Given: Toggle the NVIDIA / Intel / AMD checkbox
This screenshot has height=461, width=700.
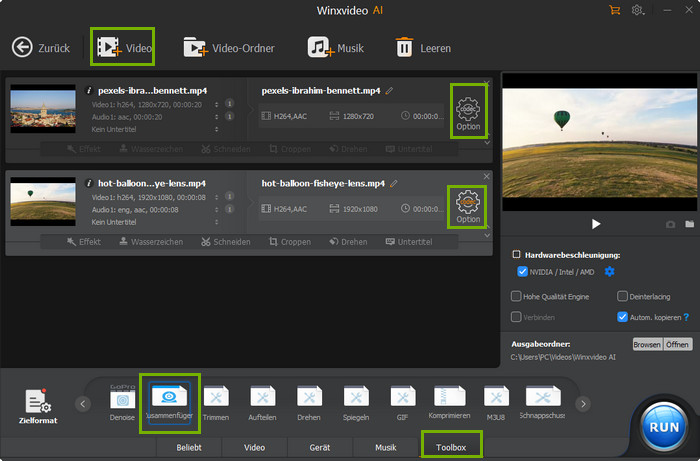Looking at the screenshot, I should [523, 272].
